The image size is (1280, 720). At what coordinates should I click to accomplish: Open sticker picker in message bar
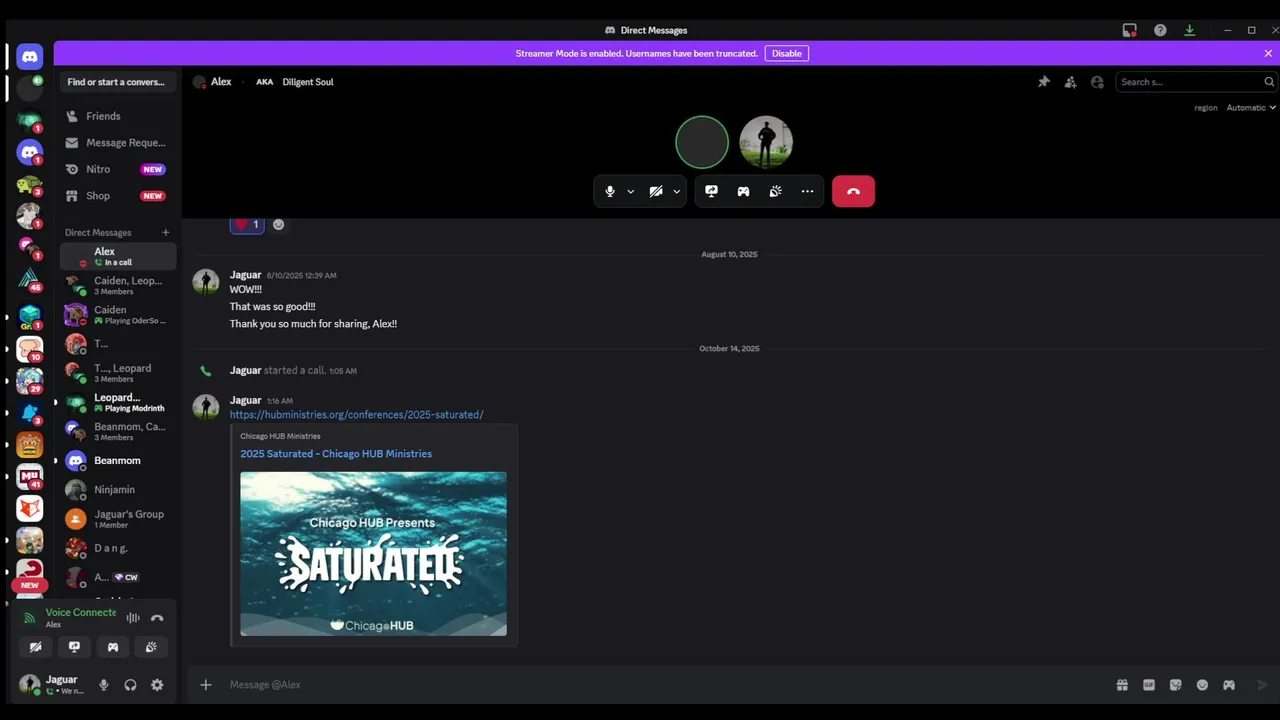click(x=1176, y=685)
